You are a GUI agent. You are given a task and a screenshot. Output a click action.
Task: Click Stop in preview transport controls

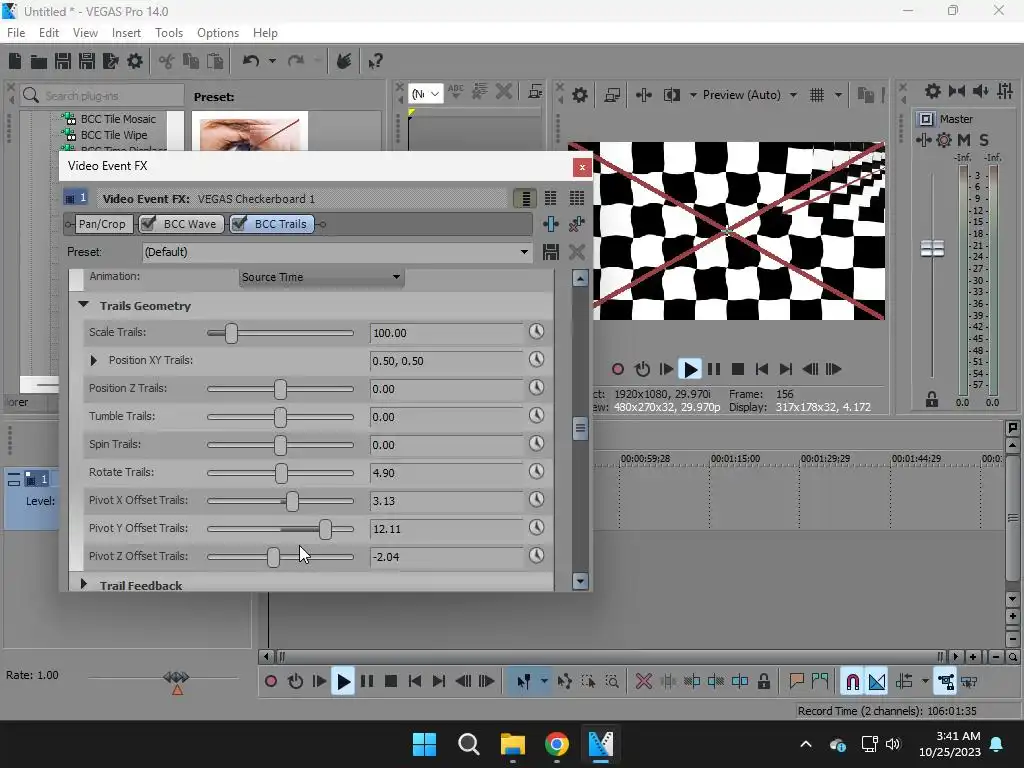point(738,370)
